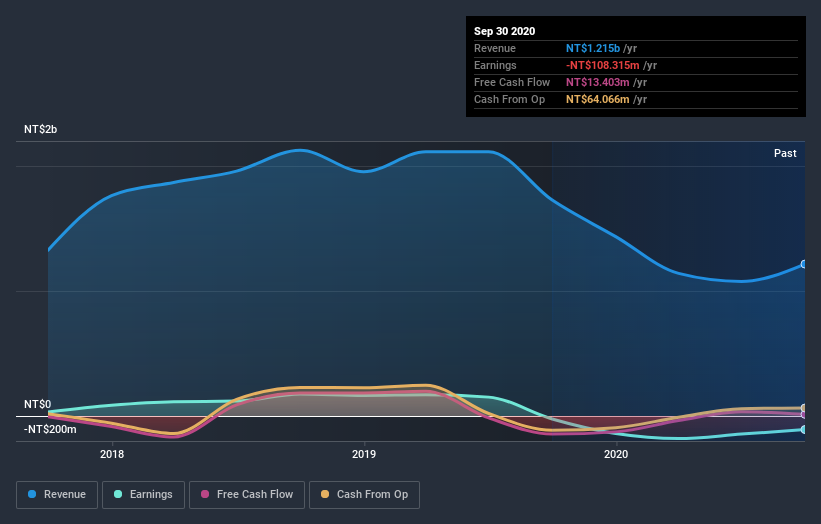Click the NT$0 y-axis label
This screenshot has width=821, height=524.
click(x=38, y=404)
